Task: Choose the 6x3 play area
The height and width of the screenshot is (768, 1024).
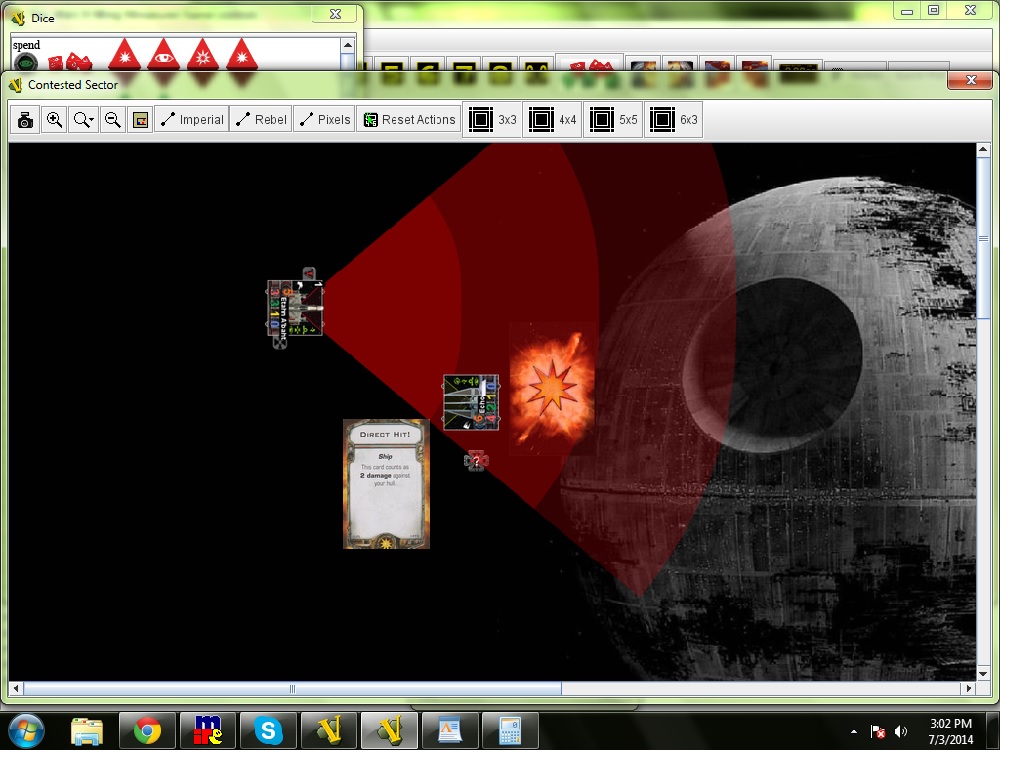Action: [x=674, y=120]
